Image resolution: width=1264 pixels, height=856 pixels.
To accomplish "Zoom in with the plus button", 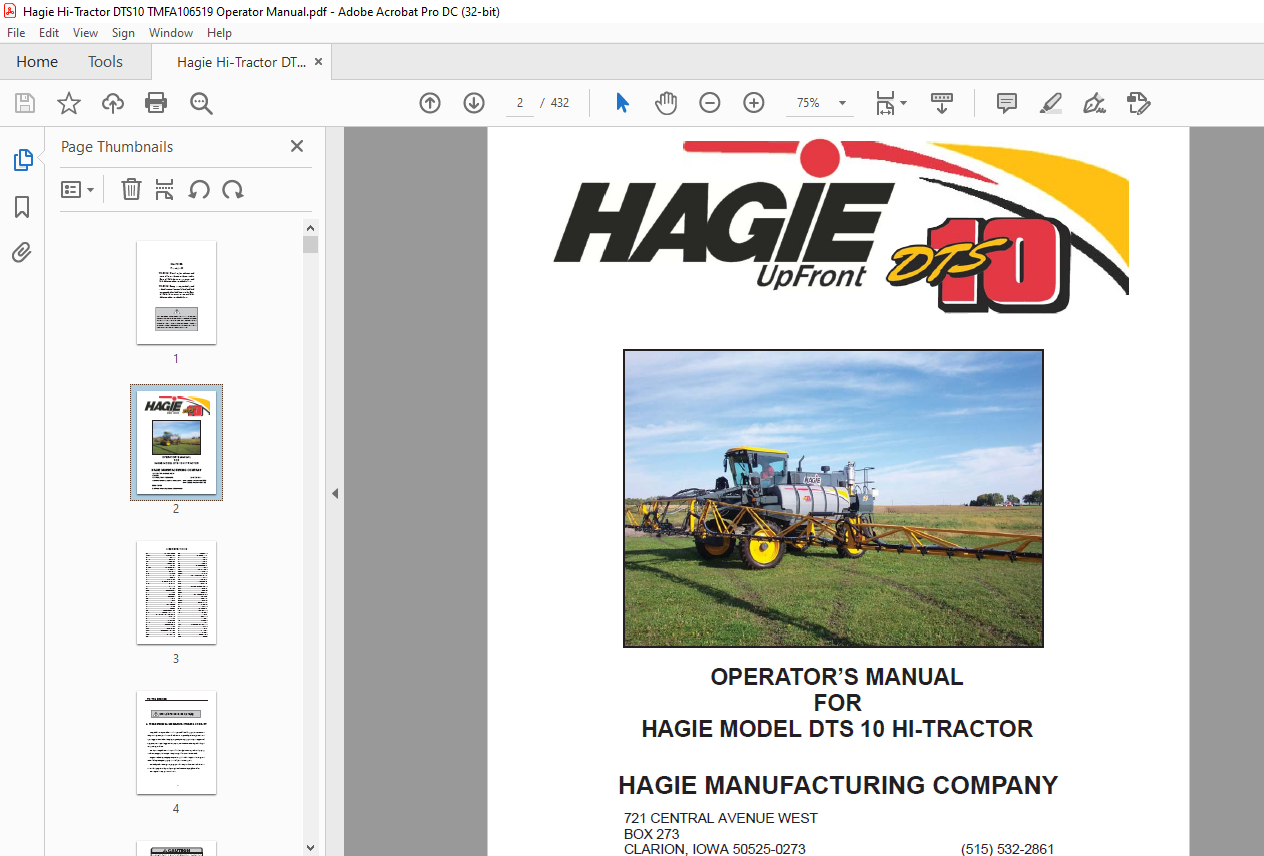I will [754, 103].
